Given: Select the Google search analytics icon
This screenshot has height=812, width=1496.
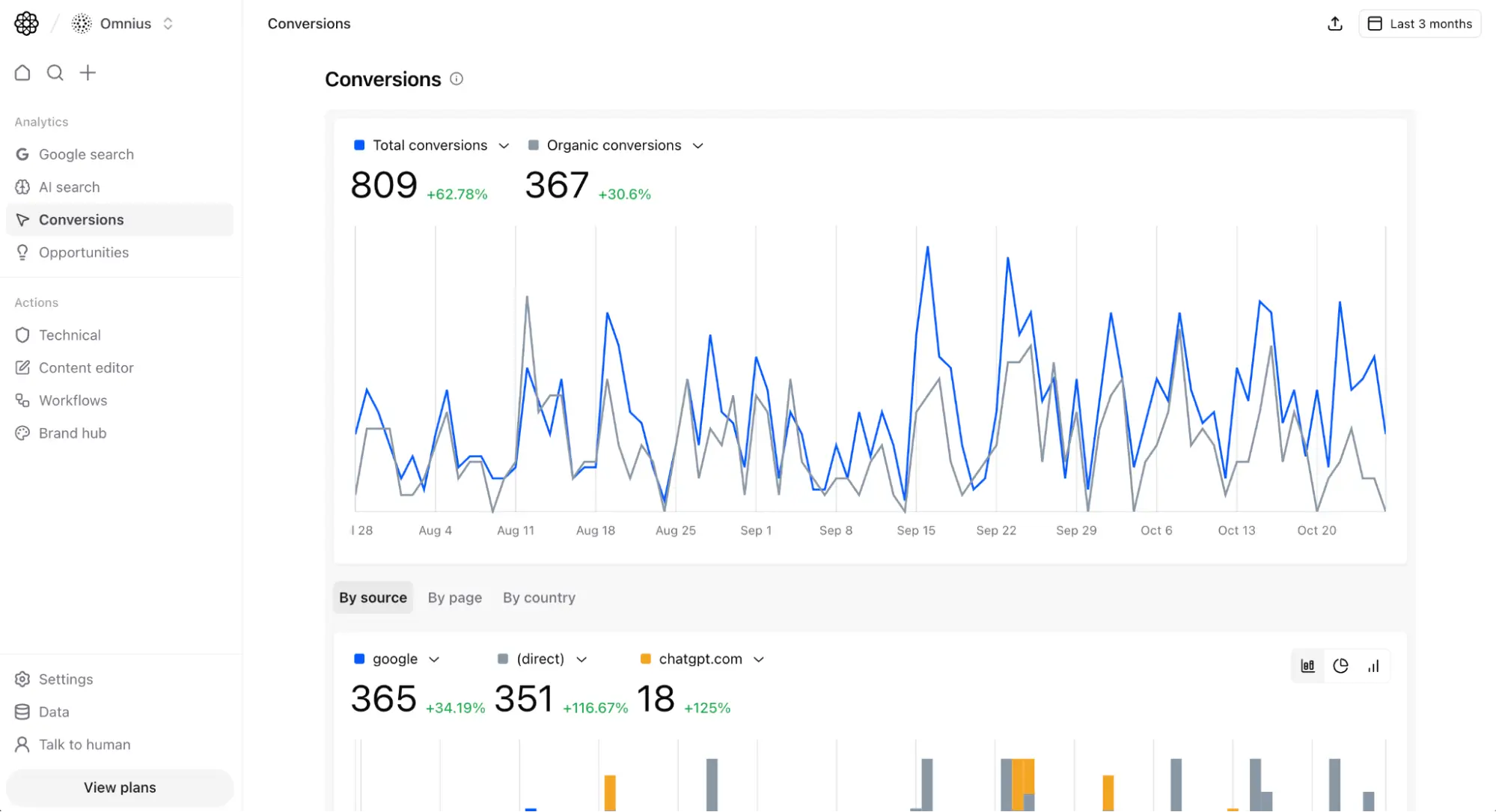Looking at the screenshot, I should coord(22,154).
